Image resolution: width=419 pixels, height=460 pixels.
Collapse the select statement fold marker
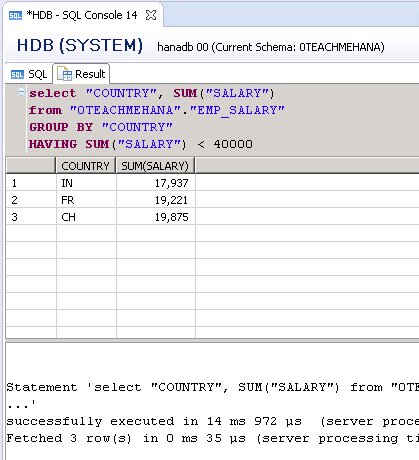pyautogui.click(x=21, y=91)
